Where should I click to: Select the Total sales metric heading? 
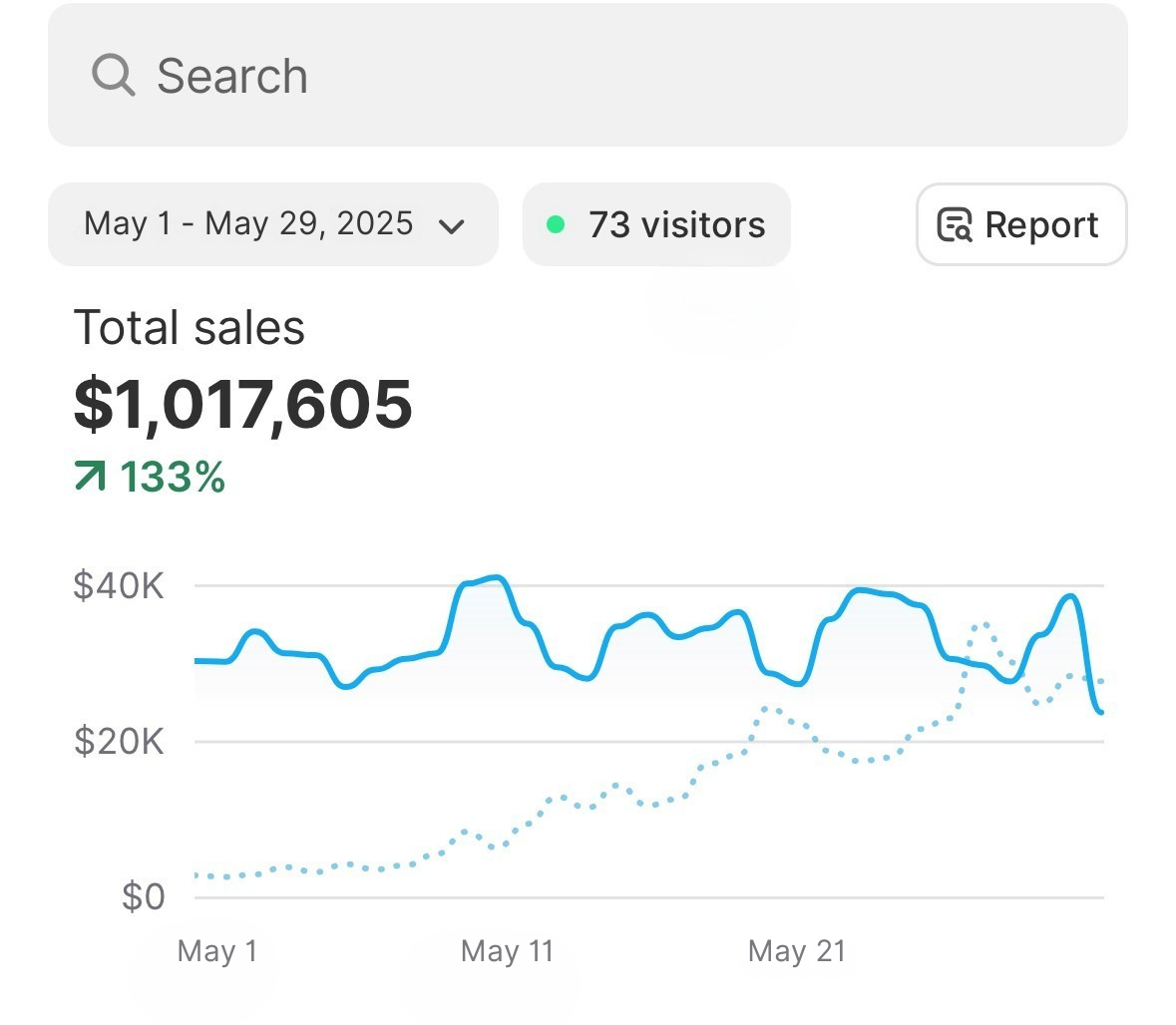click(191, 327)
